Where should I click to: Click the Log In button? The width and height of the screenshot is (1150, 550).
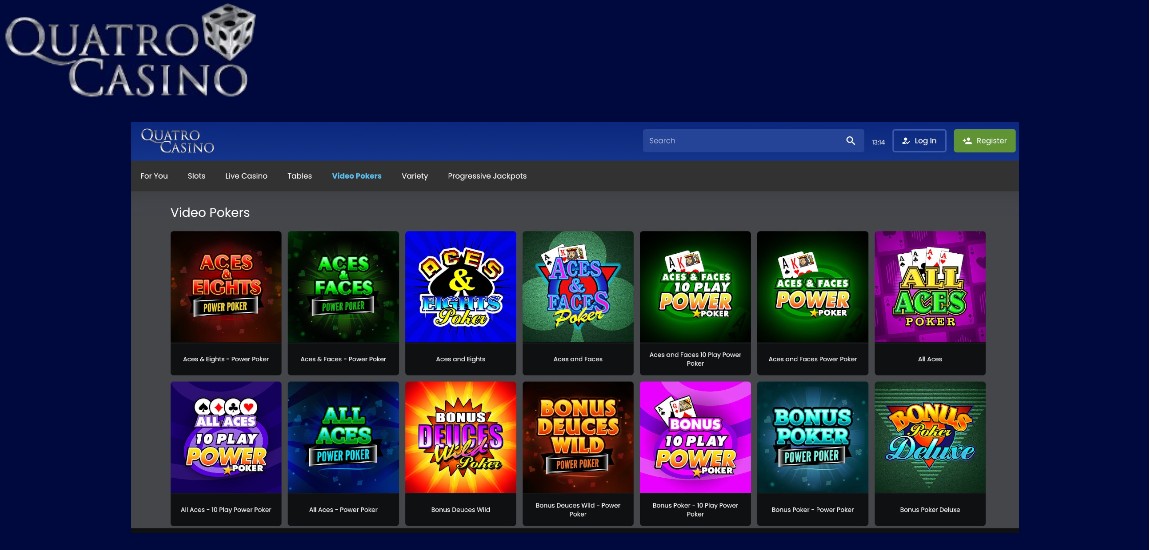coord(919,141)
